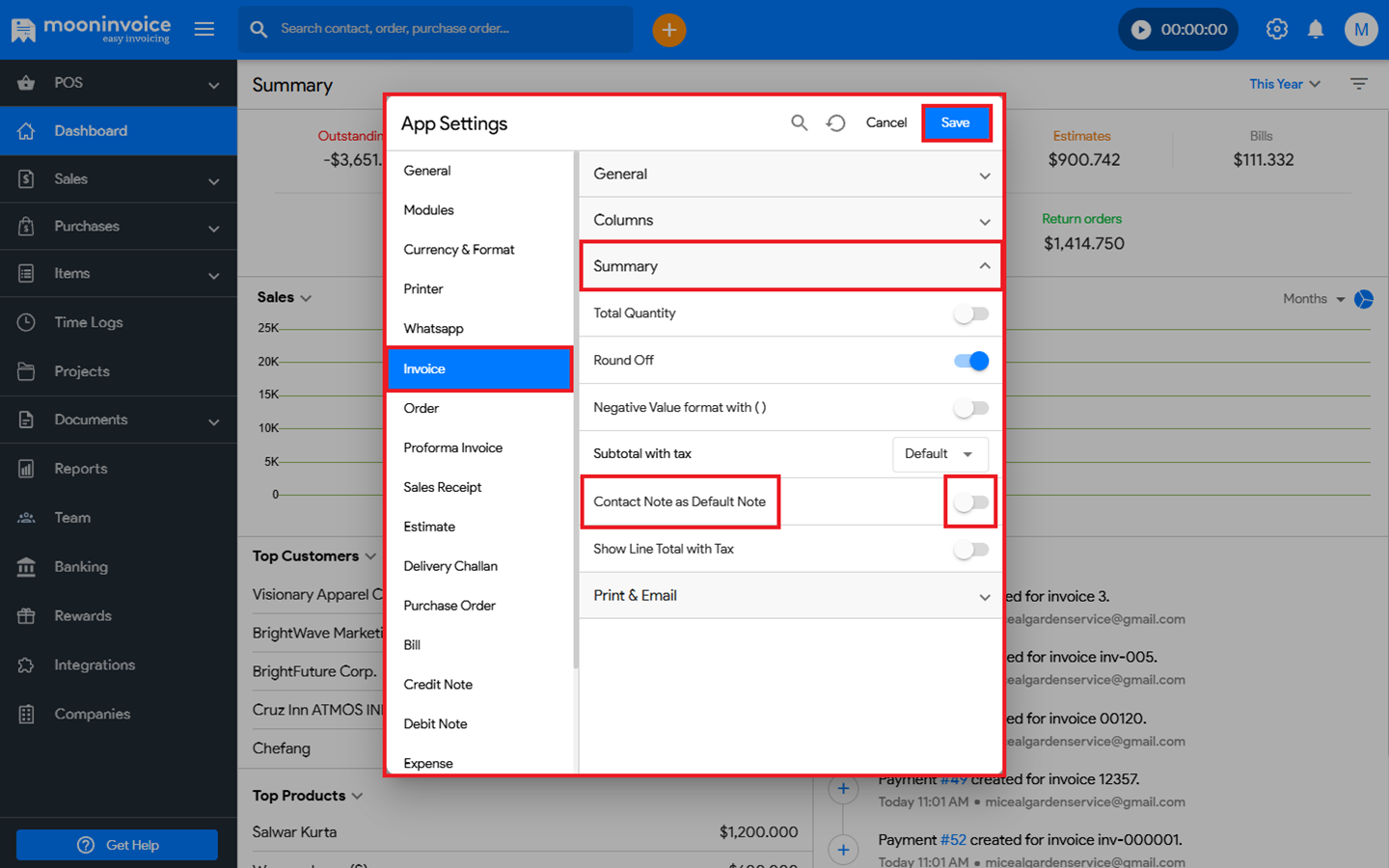This screenshot has height=868, width=1389.
Task: Turn on Contact Note as Default Note
Action: pyautogui.click(x=970, y=502)
